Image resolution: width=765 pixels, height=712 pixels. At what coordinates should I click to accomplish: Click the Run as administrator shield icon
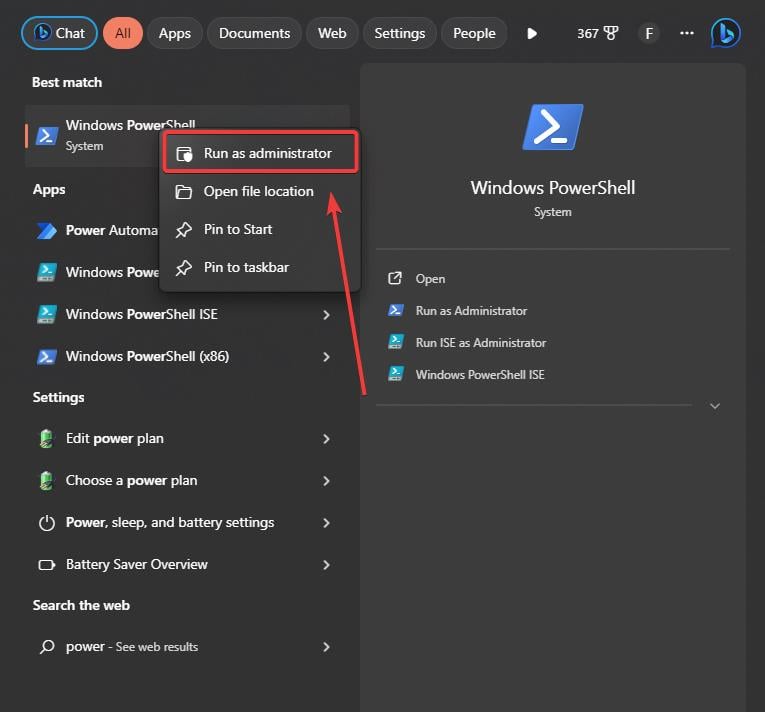pyautogui.click(x=184, y=154)
